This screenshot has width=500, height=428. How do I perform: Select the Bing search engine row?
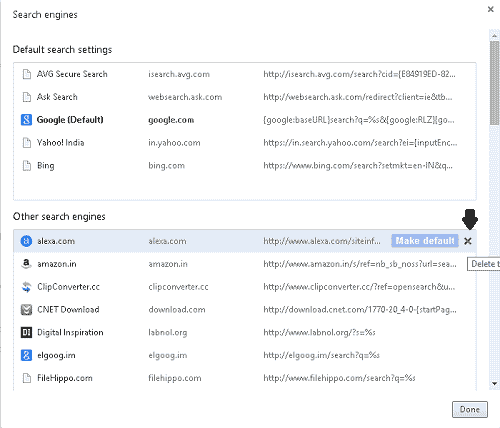point(245,166)
